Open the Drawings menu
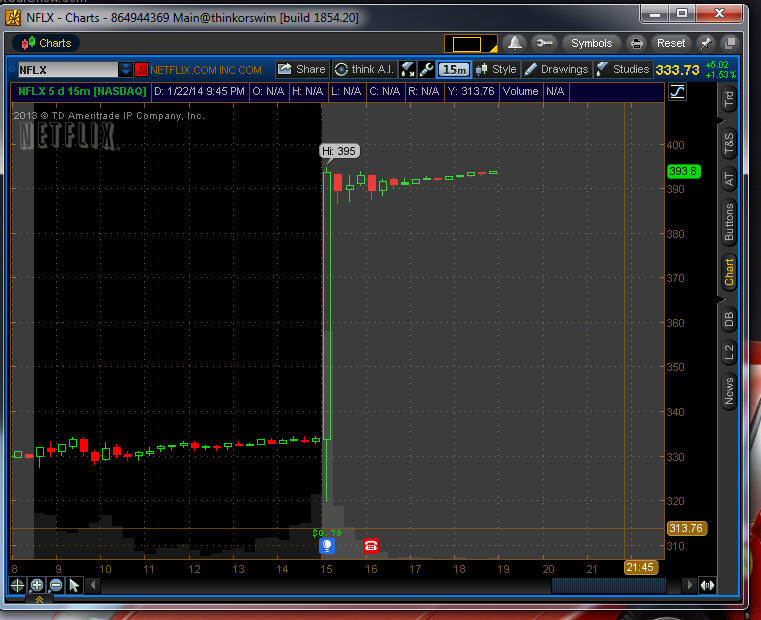 (557, 69)
